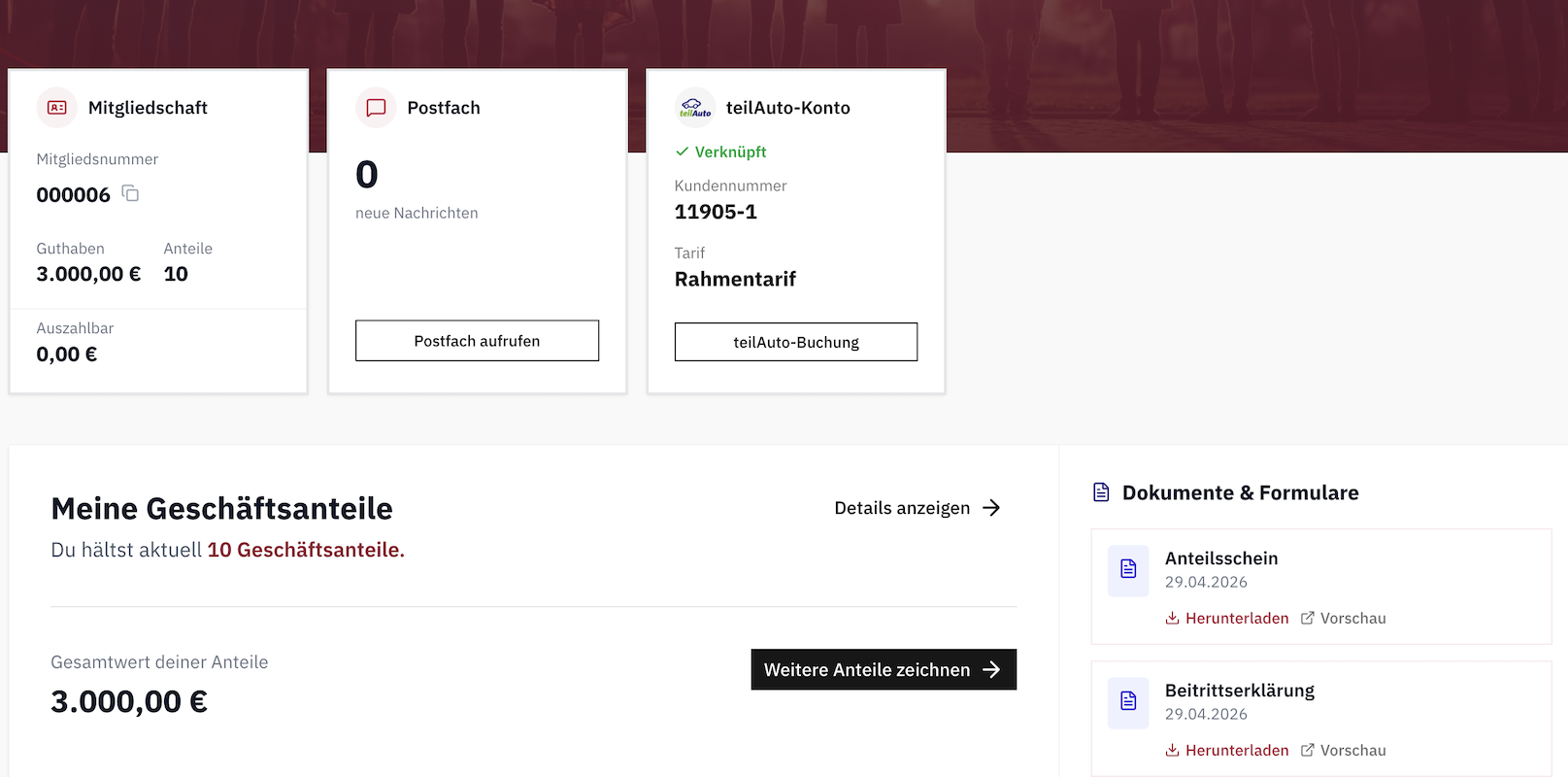Viewport: 1568px width, 777px height.
Task: Click the Beitrittserklärung document icon
Action: [1128, 701]
